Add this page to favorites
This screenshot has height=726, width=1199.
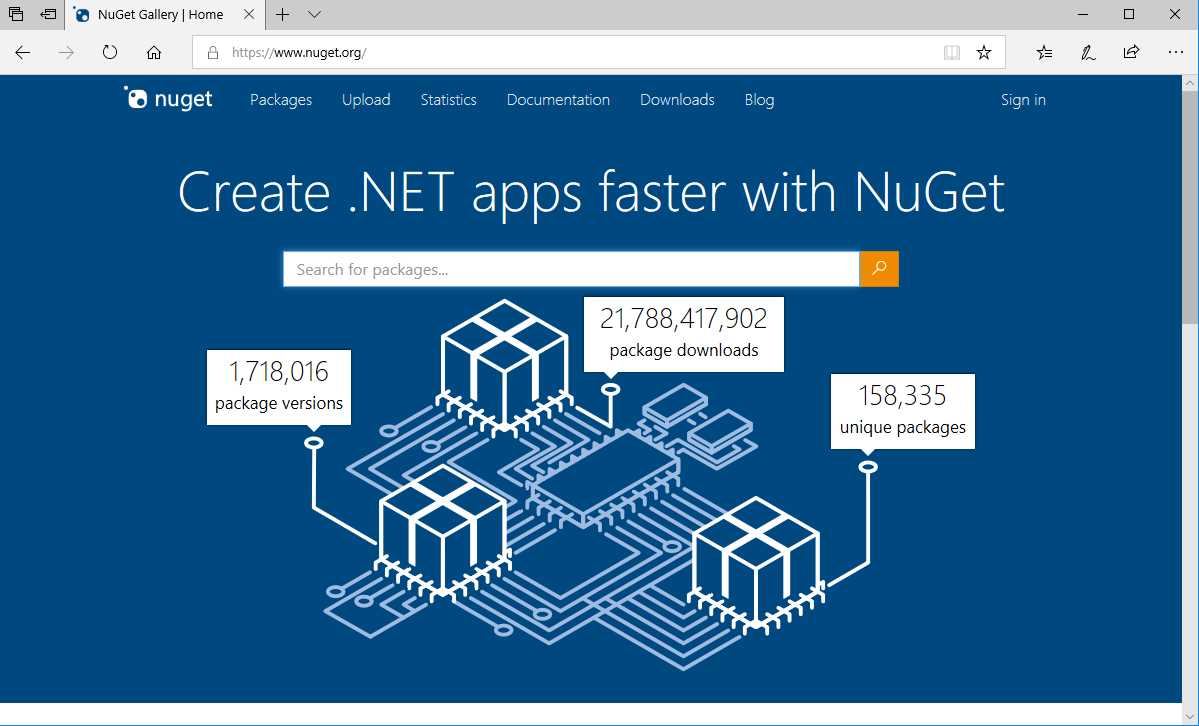(x=984, y=52)
